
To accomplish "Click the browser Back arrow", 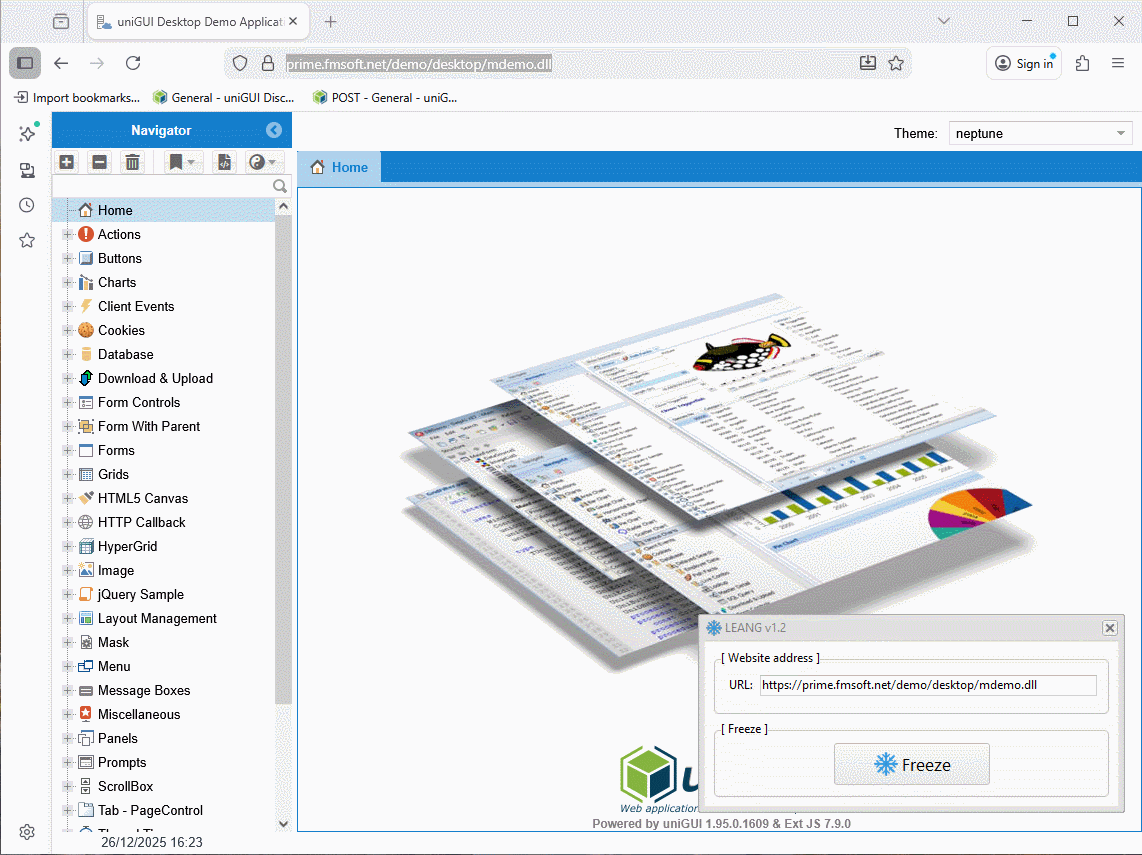I will pyautogui.click(x=61, y=63).
